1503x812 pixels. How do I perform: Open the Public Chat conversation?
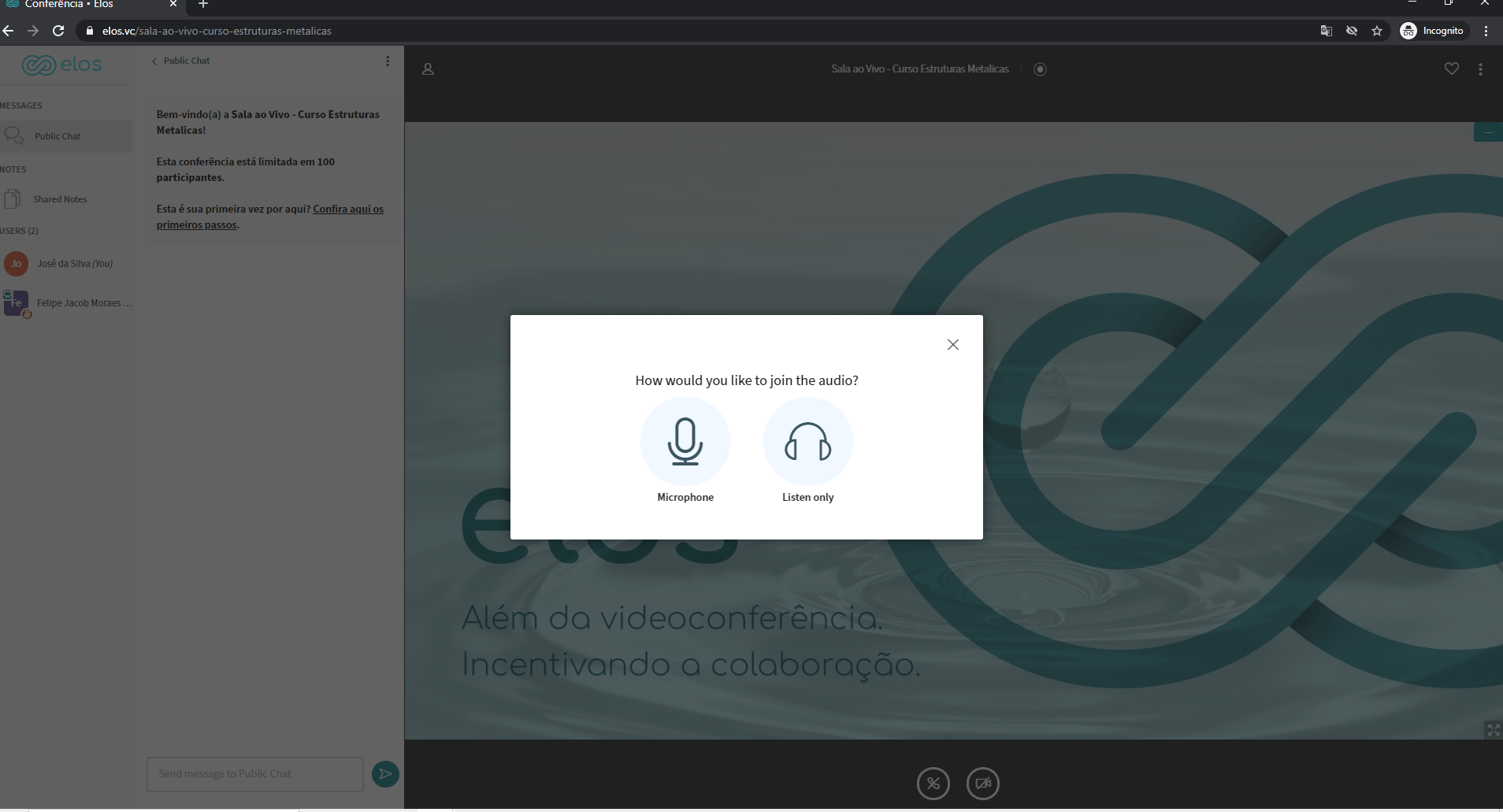click(x=66, y=136)
